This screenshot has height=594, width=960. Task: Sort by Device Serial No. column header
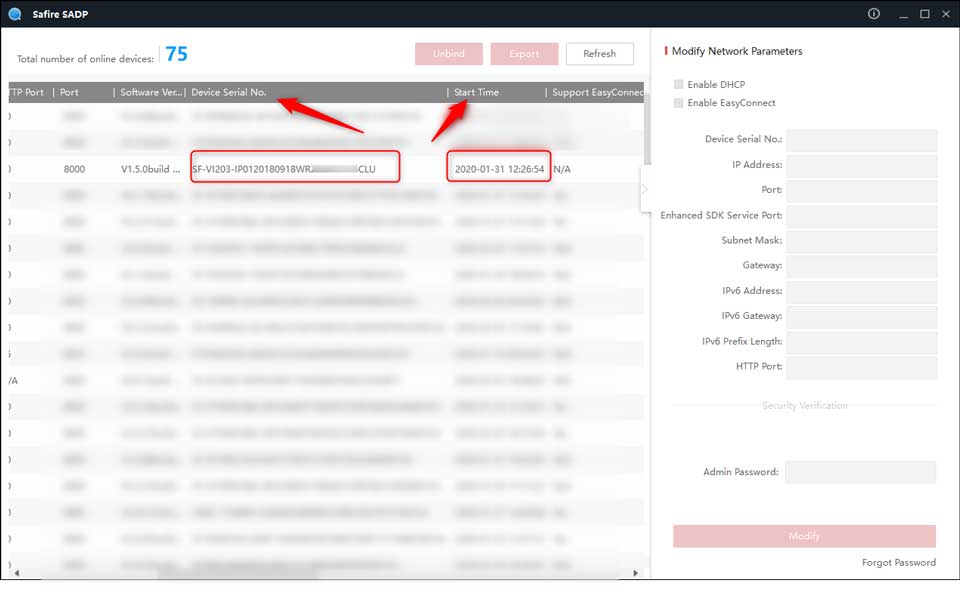click(228, 92)
